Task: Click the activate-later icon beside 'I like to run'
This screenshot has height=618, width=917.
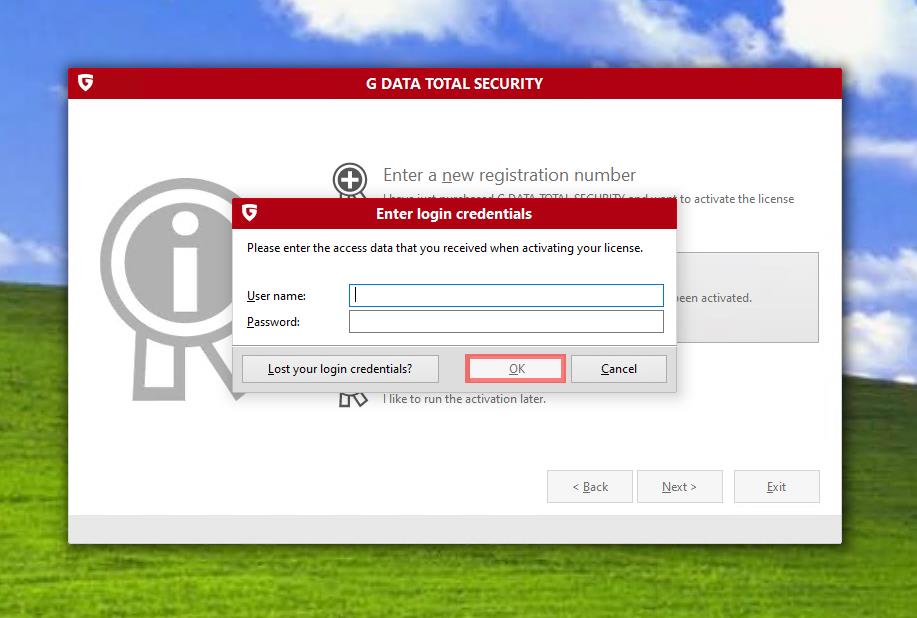Action: coord(353,400)
